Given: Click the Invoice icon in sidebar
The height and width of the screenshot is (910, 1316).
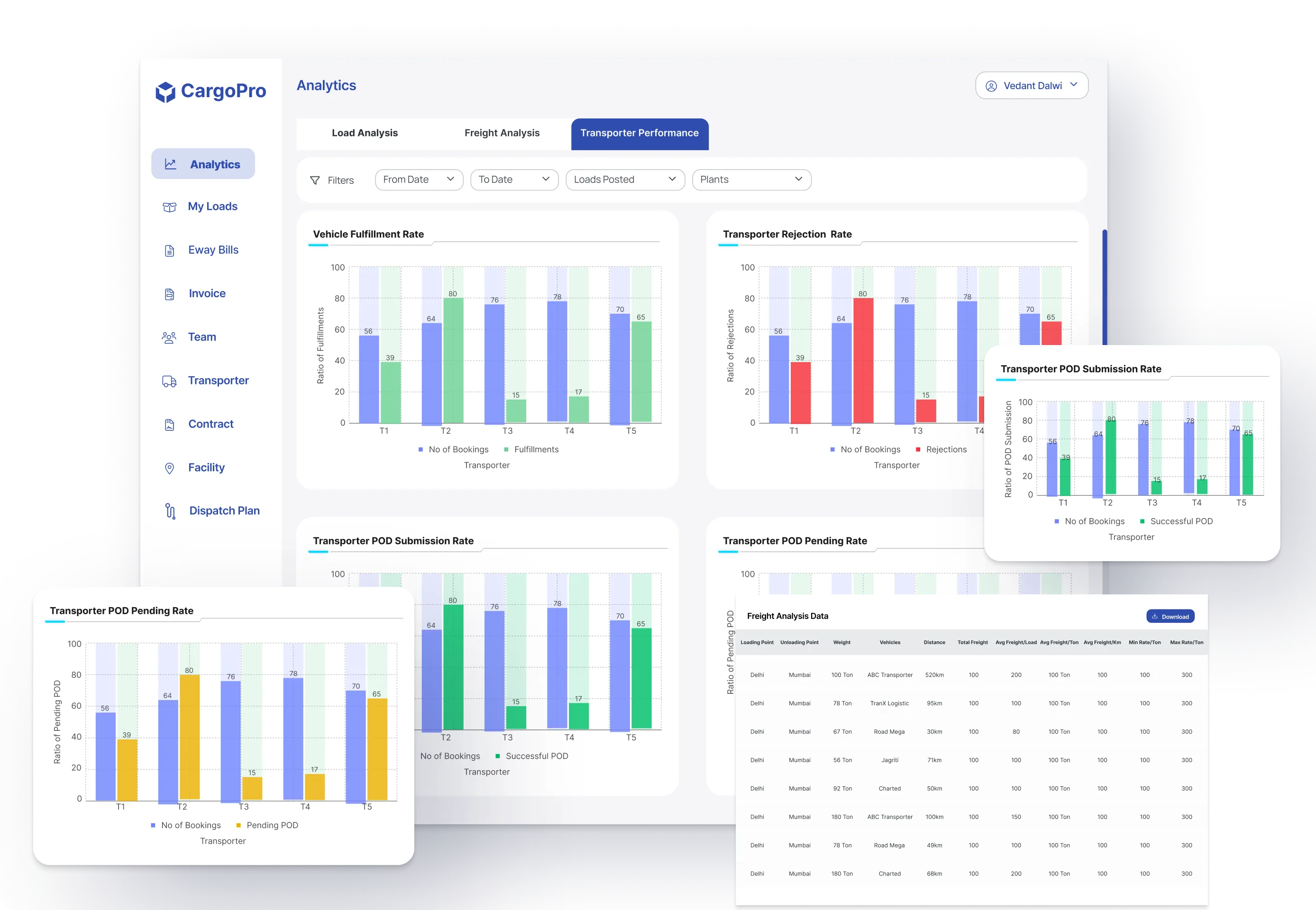Looking at the screenshot, I should tap(169, 294).
